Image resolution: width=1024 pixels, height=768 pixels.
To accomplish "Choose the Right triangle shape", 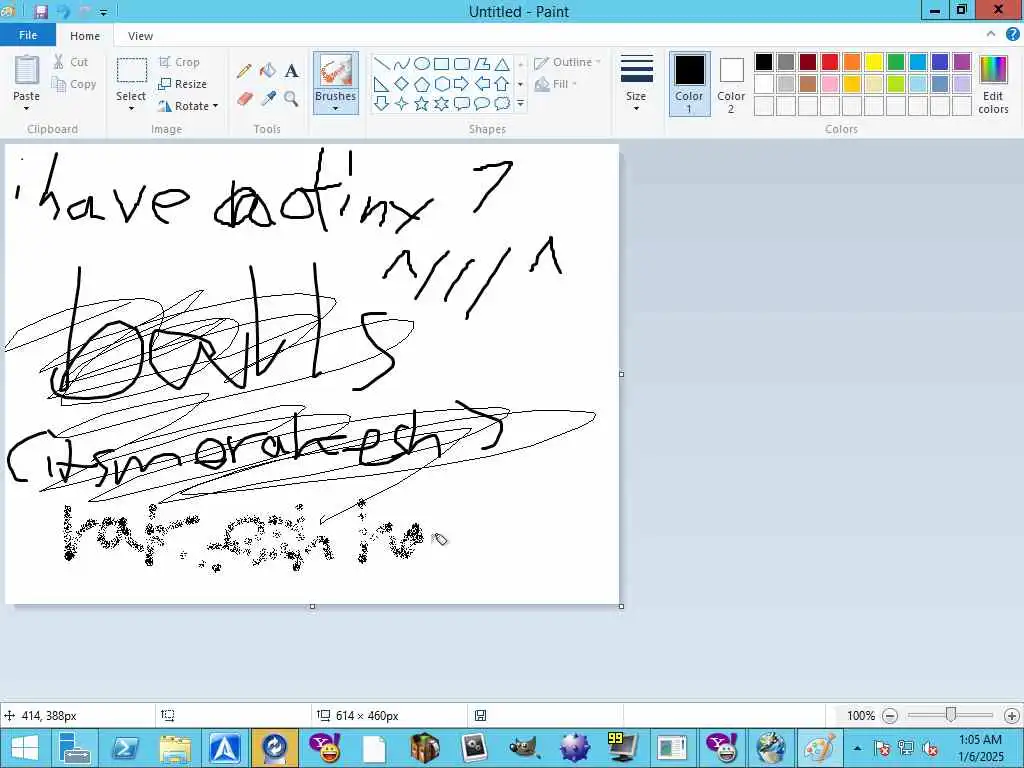I will coord(382,84).
